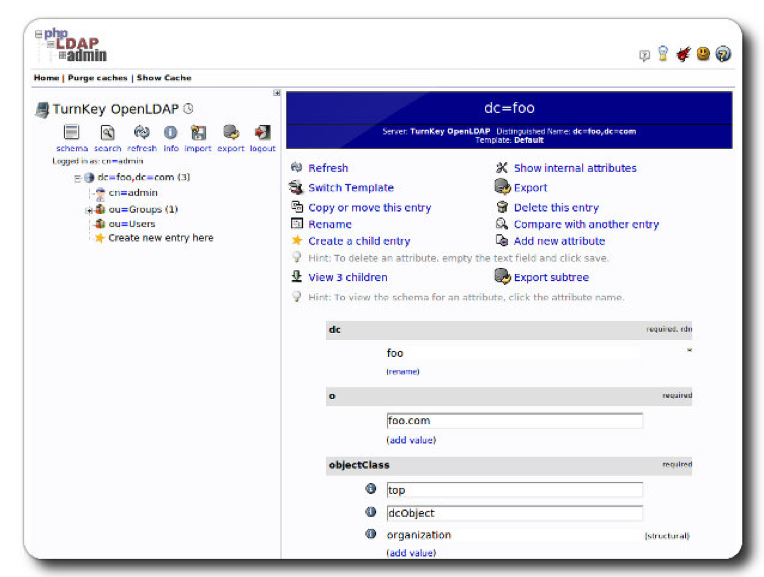Click (add value) under objectClass
This screenshot has height=577, width=764.
[x=411, y=553]
